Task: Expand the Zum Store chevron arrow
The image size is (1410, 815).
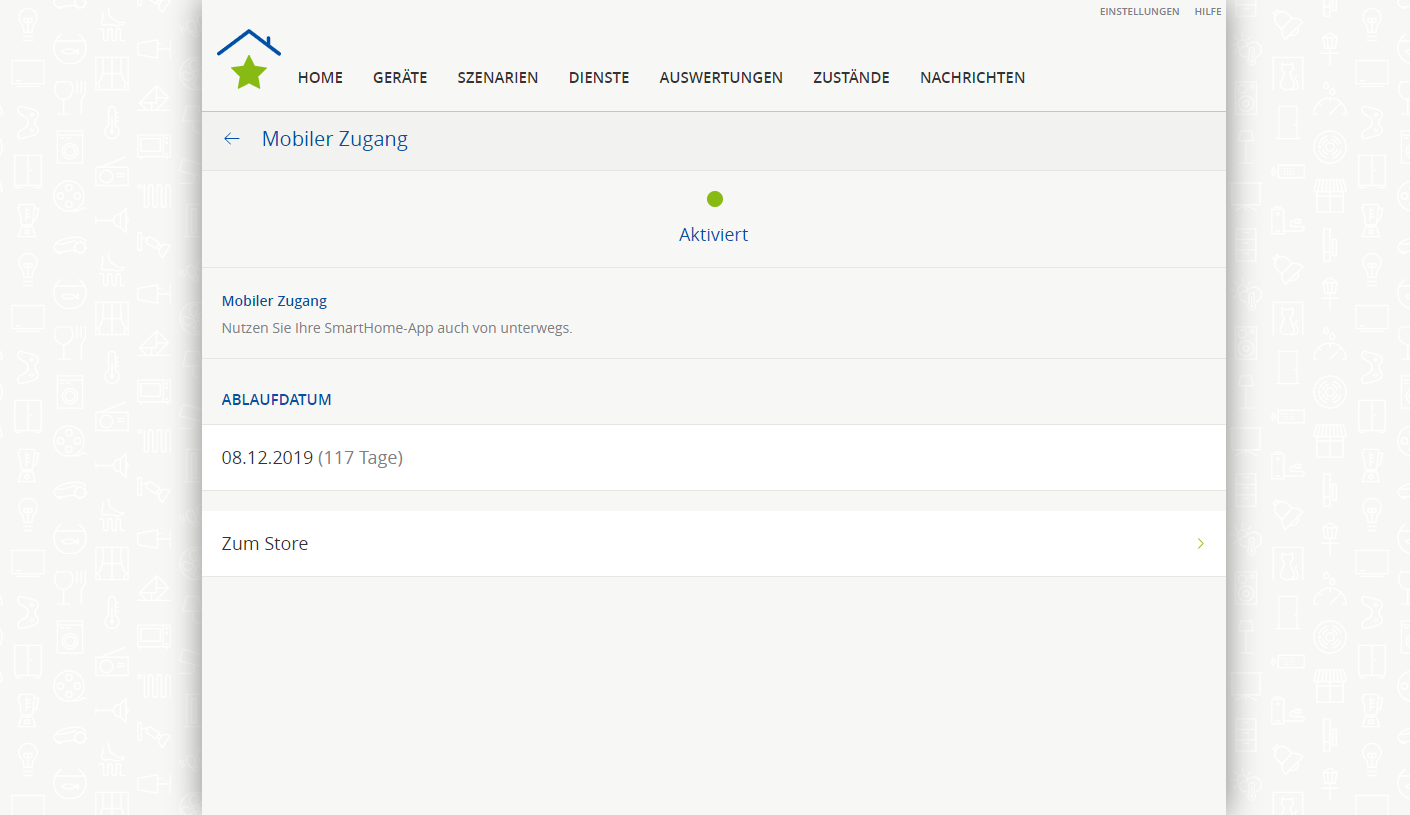Action: [1200, 544]
